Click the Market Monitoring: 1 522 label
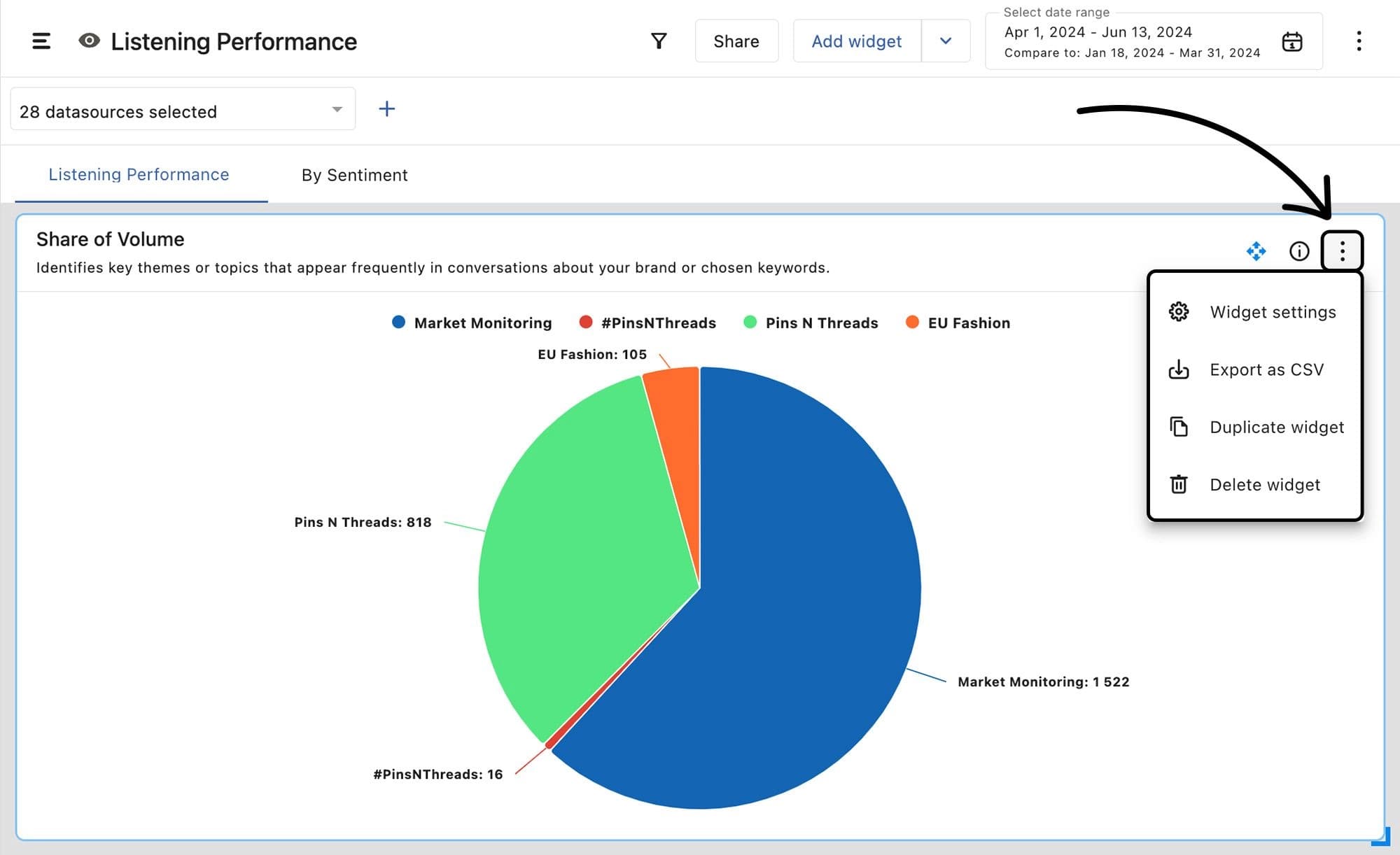Viewport: 1400px width, 855px height. pyautogui.click(x=1044, y=681)
